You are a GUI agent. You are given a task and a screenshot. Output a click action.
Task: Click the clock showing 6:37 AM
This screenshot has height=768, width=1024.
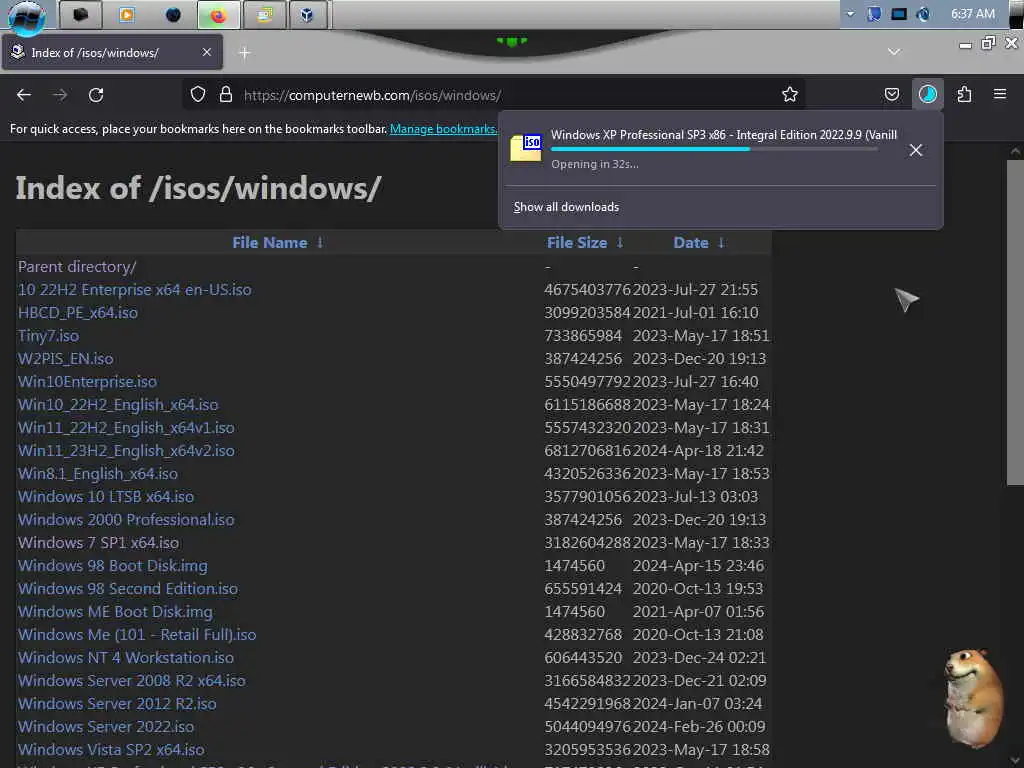pyautogui.click(x=972, y=14)
